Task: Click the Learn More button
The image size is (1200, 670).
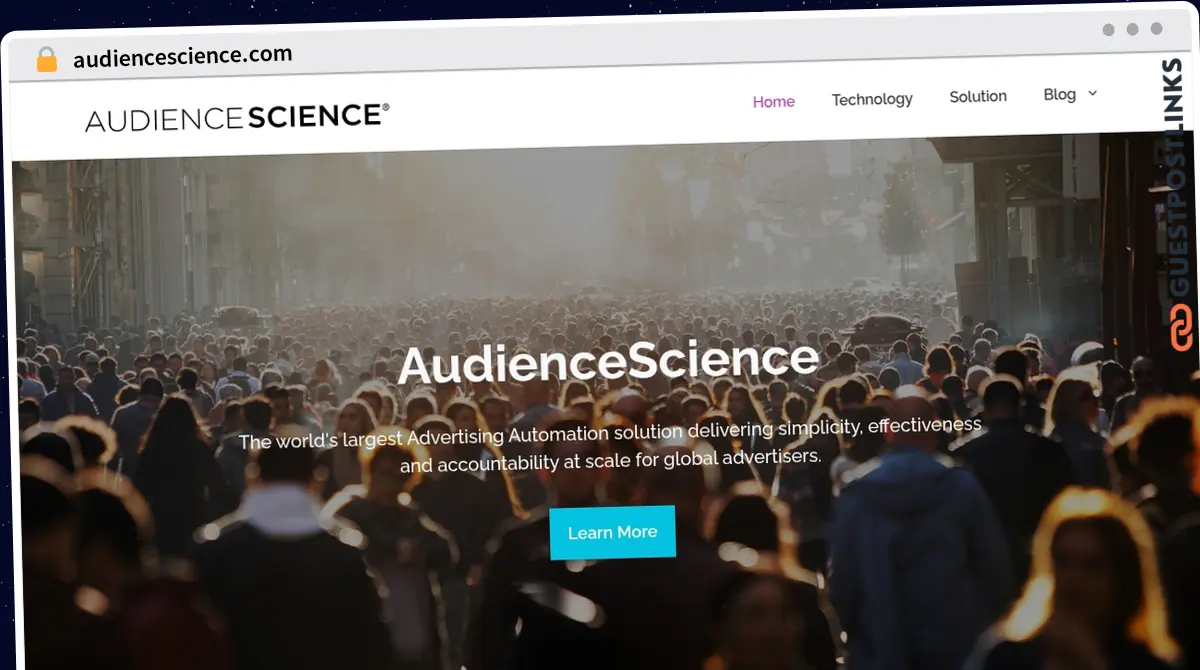Action: tap(612, 532)
